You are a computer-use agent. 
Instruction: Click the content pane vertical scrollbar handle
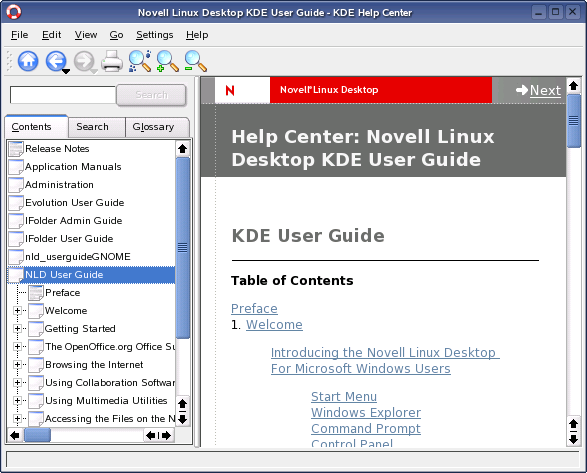click(573, 121)
